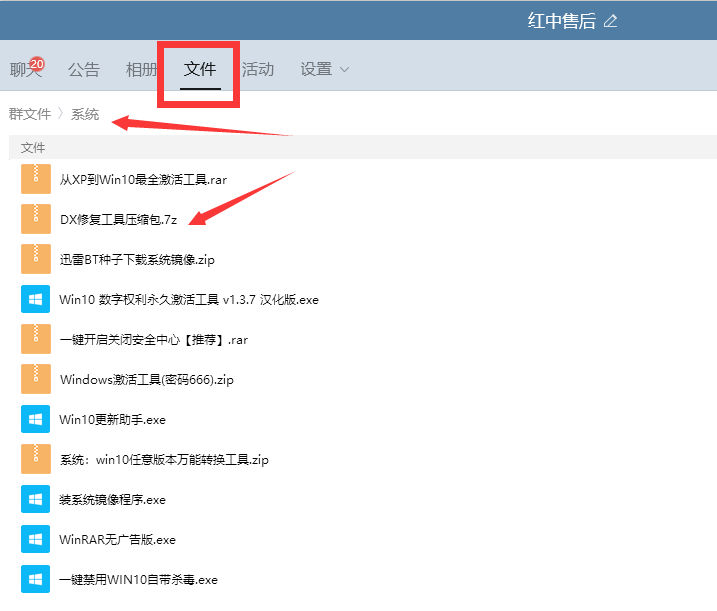Open file WinRAR无广告版.exe
This screenshot has width=717, height=611.
(x=118, y=540)
